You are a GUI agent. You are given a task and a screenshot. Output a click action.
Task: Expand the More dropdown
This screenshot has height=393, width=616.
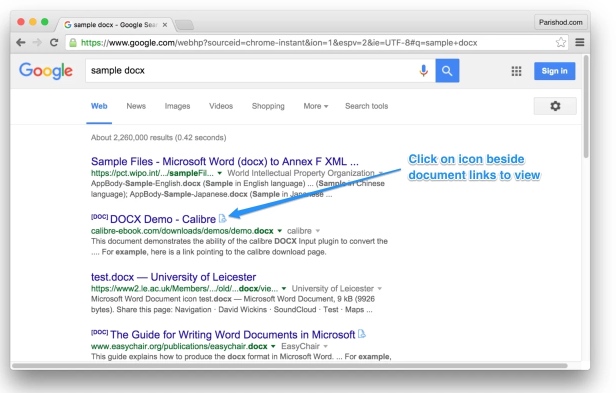click(315, 106)
